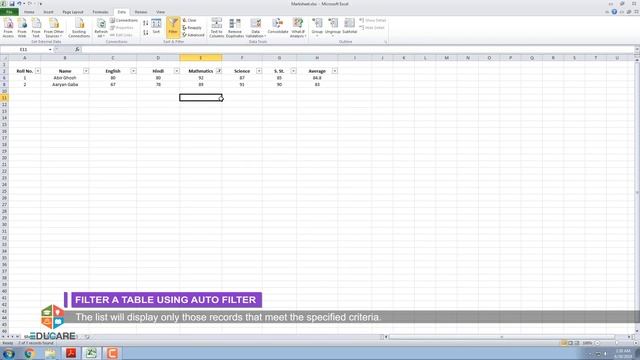Open the Science column filter dropdown
The height and width of the screenshot is (360, 640).
[259, 71]
